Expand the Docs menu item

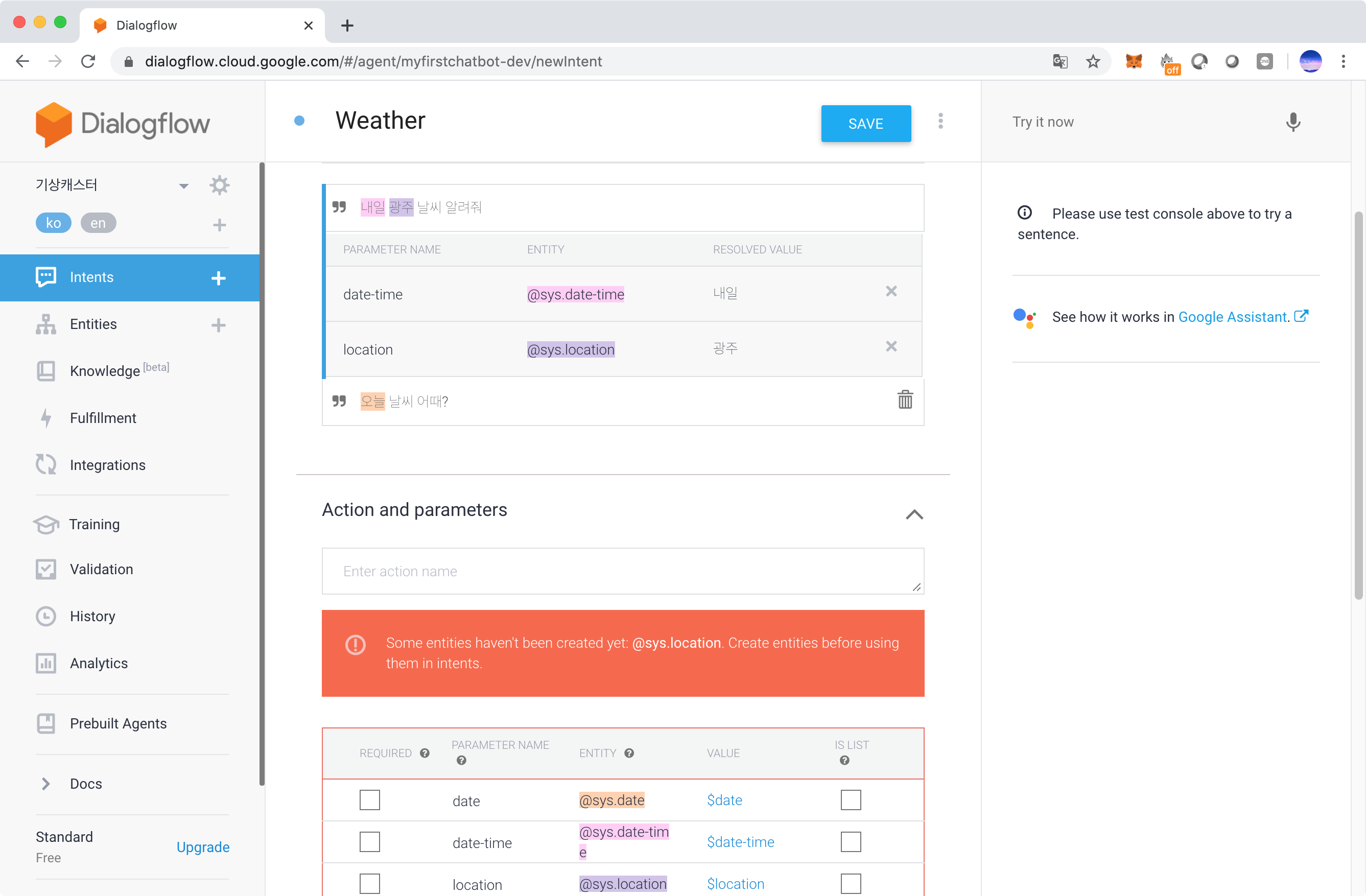[46, 784]
